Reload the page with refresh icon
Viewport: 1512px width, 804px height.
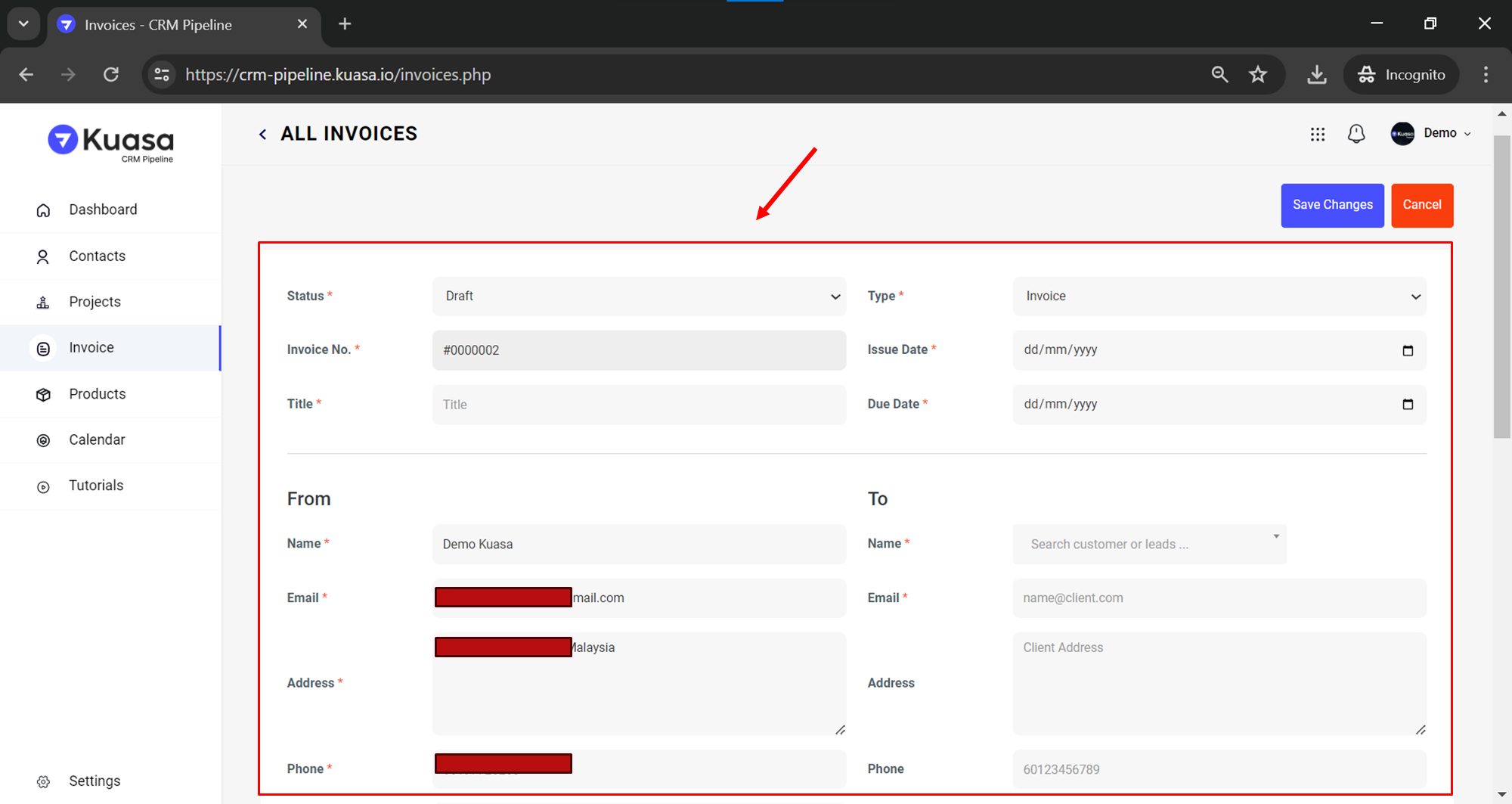(111, 74)
